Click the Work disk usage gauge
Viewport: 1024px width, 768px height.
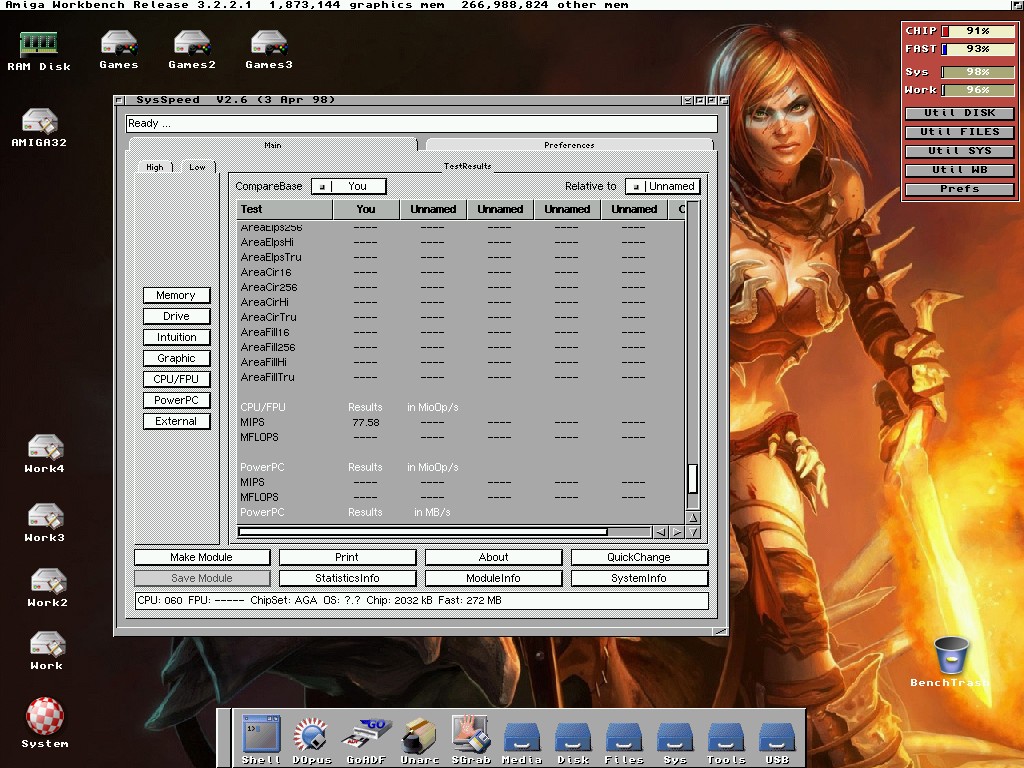[x=978, y=90]
